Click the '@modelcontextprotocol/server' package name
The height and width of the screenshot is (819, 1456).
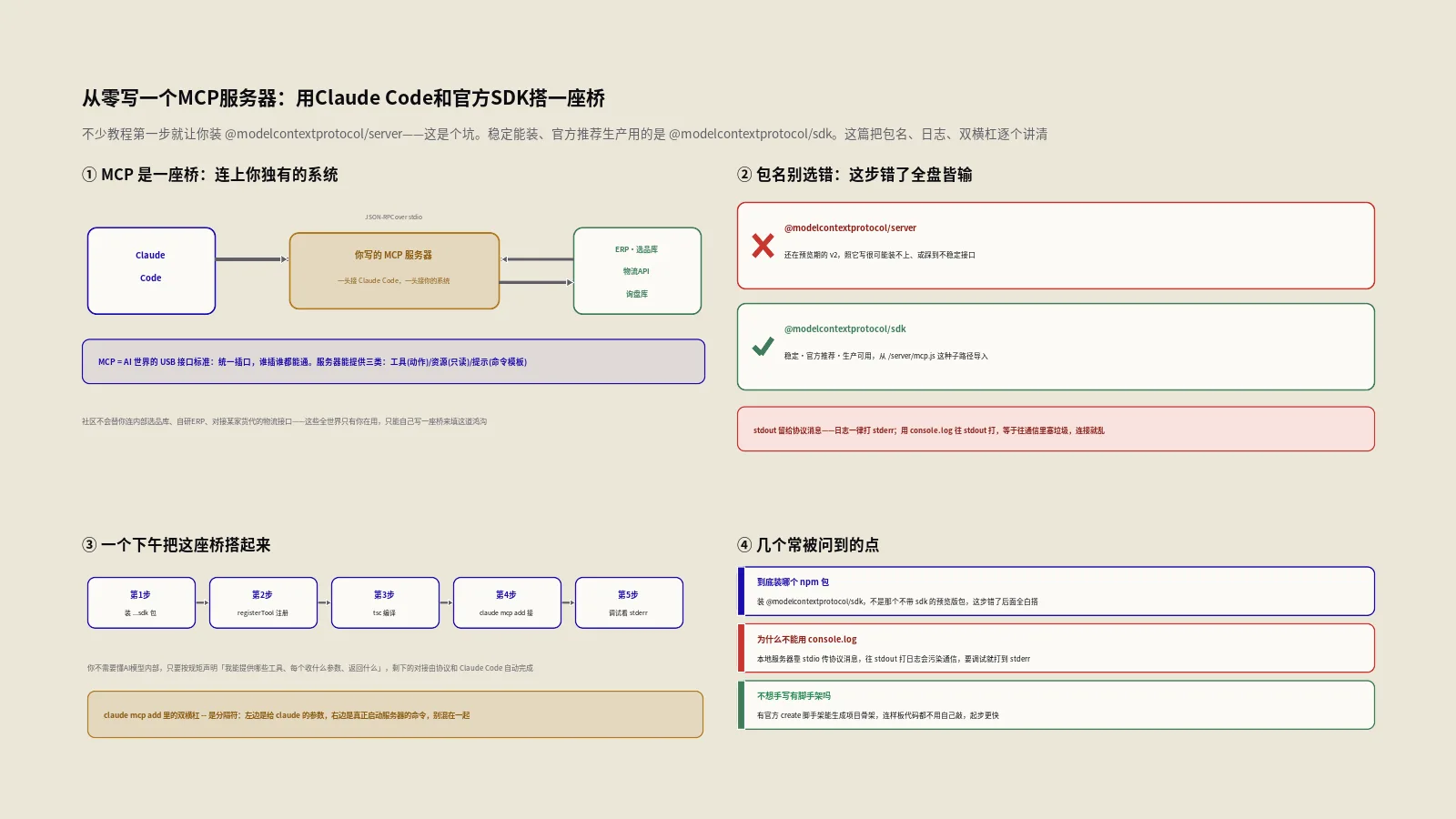[x=850, y=228]
